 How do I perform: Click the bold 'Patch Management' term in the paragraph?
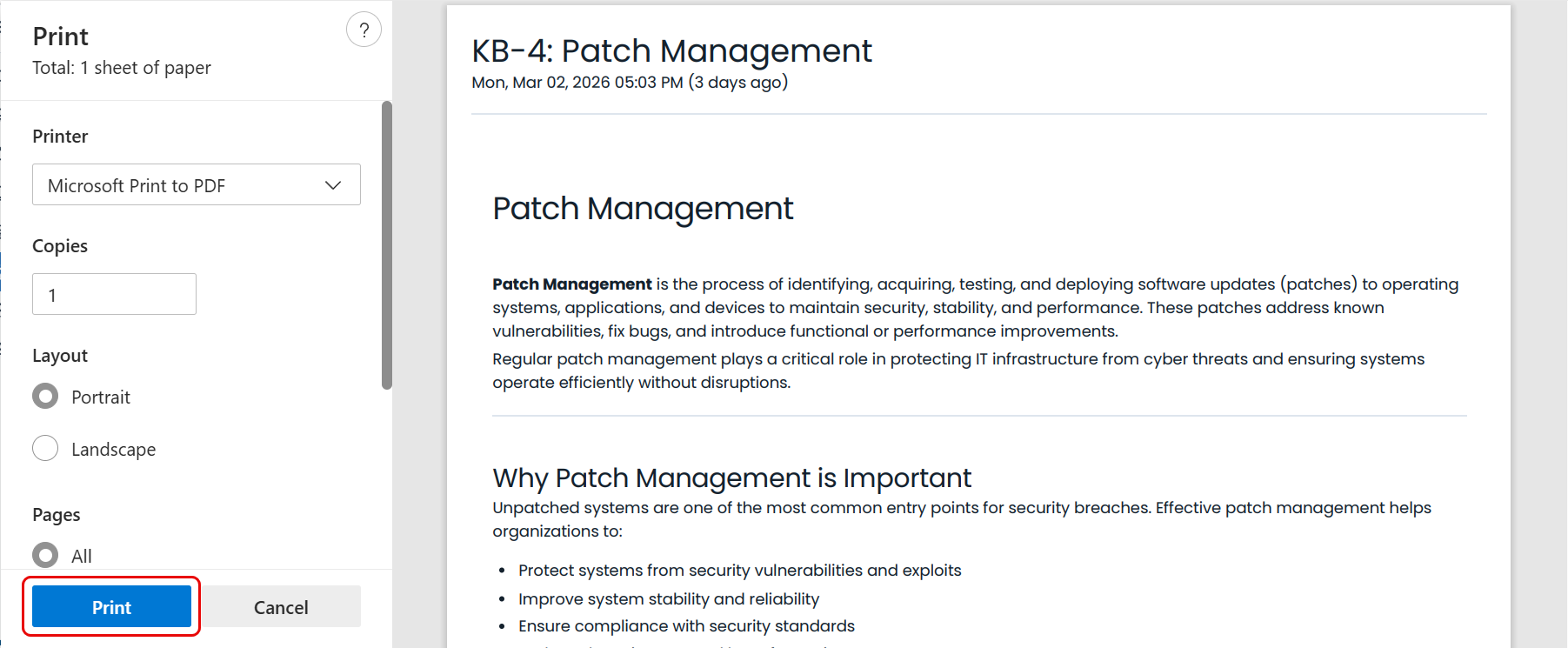571,284
